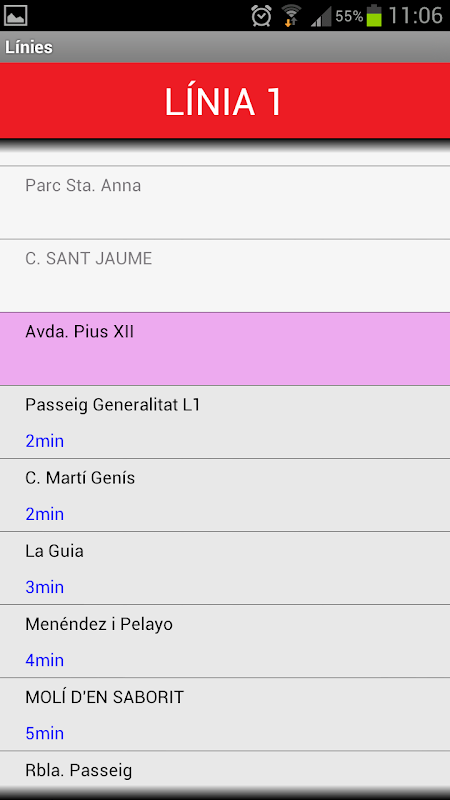The height and width of the screenshot is (800, 450).
Task: Select highlighted Avda. Pius XII stop
Action: coord(225,349)
